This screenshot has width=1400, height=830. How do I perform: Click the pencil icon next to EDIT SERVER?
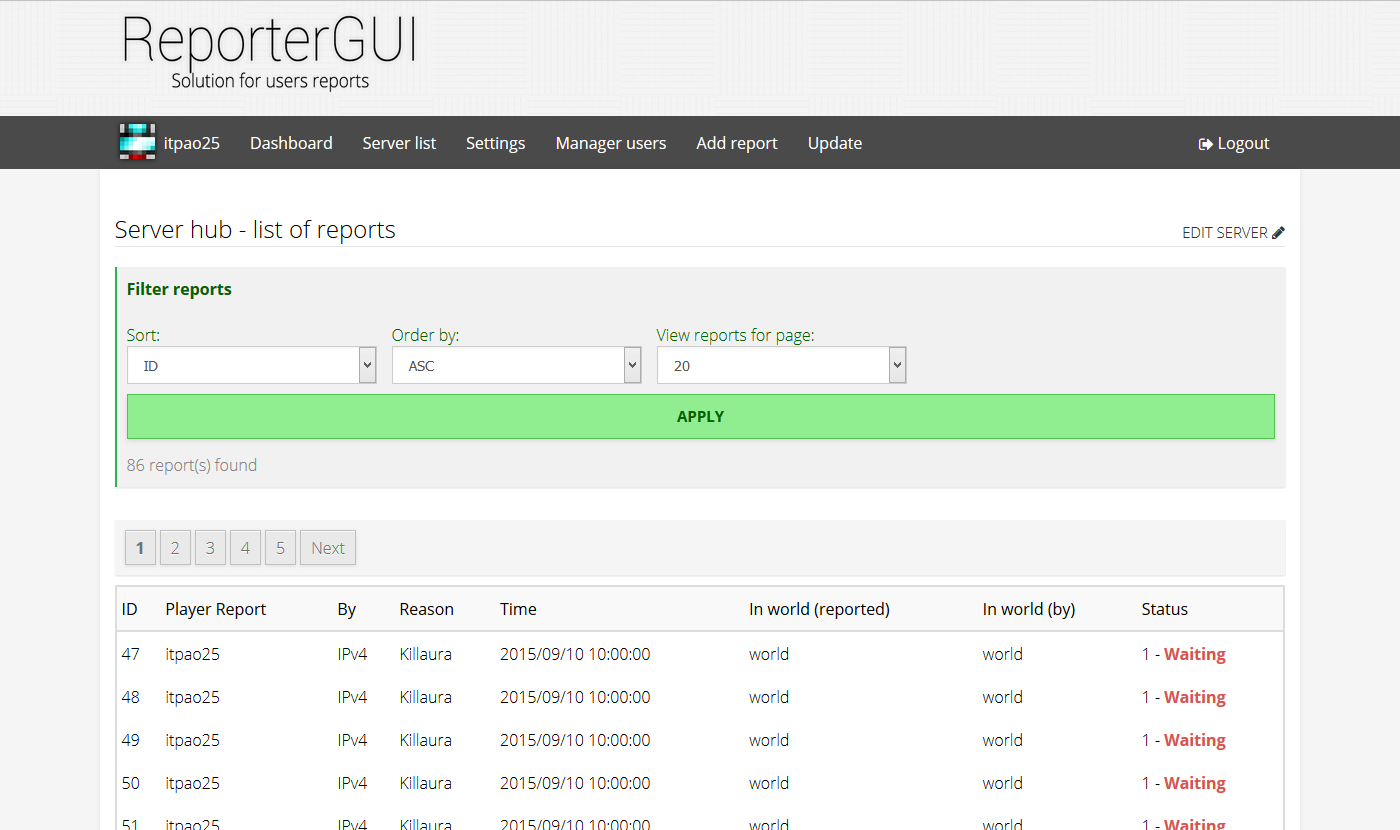[1278, 231]
